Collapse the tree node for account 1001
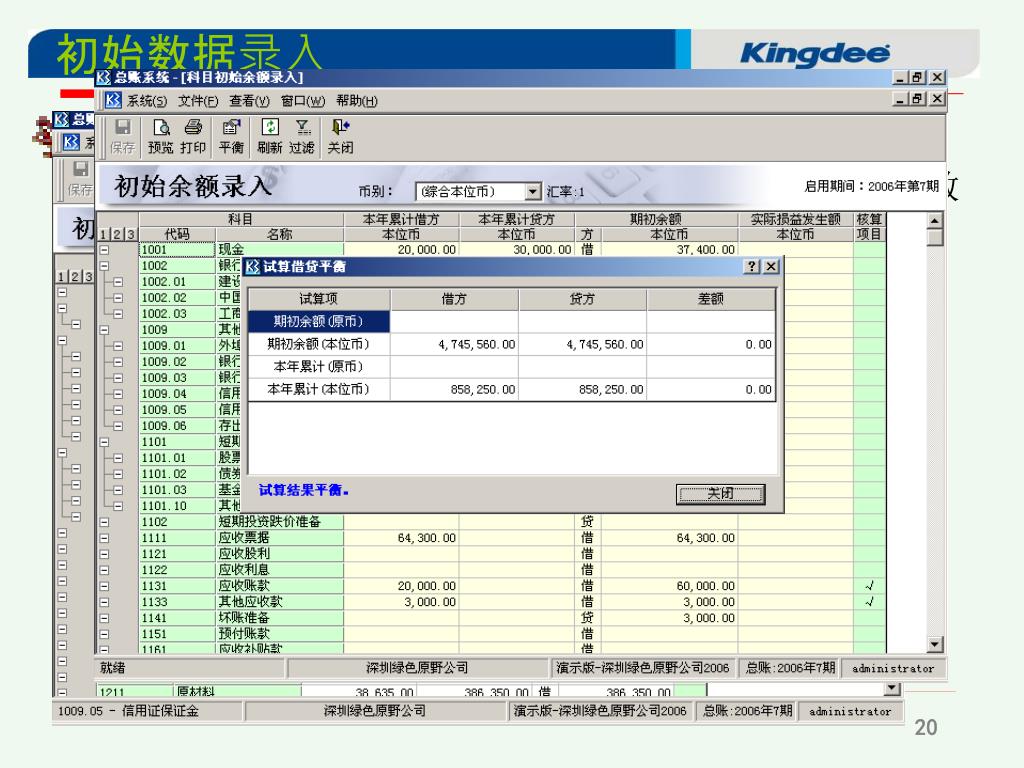Viewport: 1024px width, 768px height. click(104, 249)
